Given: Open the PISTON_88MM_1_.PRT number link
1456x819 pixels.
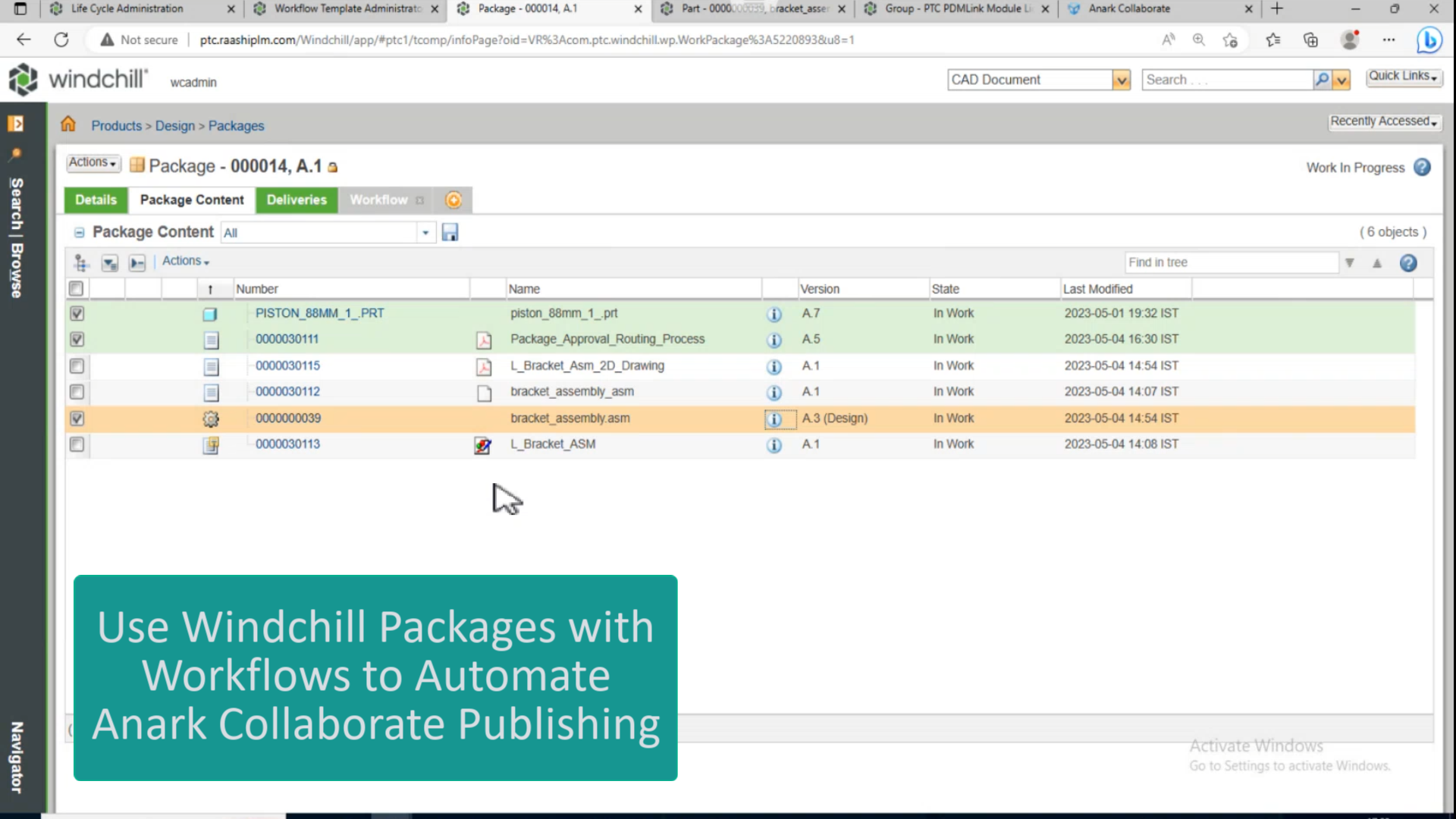Looking at the screenshot, I should click(x=319, y=313).
